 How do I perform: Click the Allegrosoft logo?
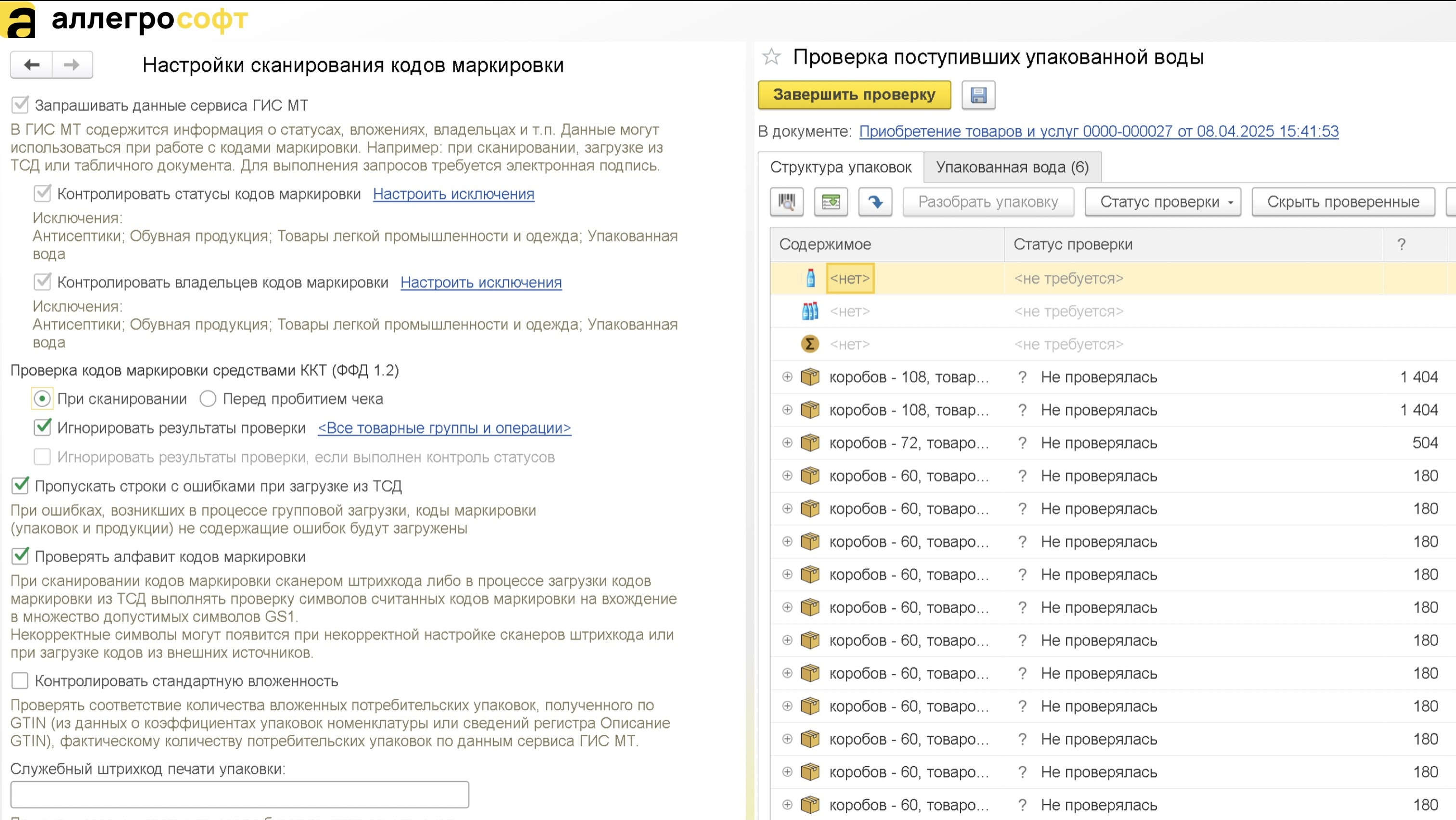(x=124, y=20)
